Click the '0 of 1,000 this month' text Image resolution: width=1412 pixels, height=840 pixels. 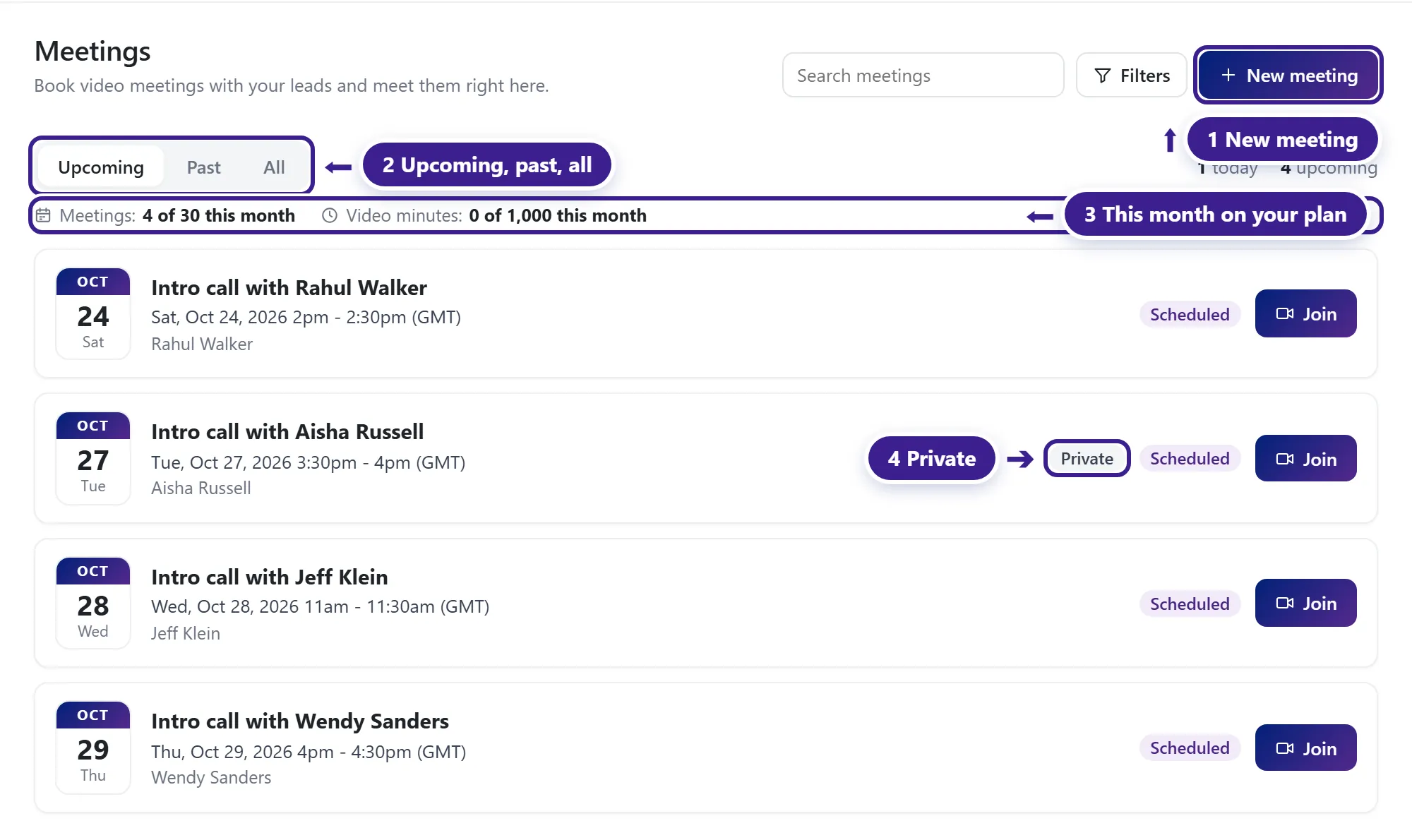click(x=558, y=215)
